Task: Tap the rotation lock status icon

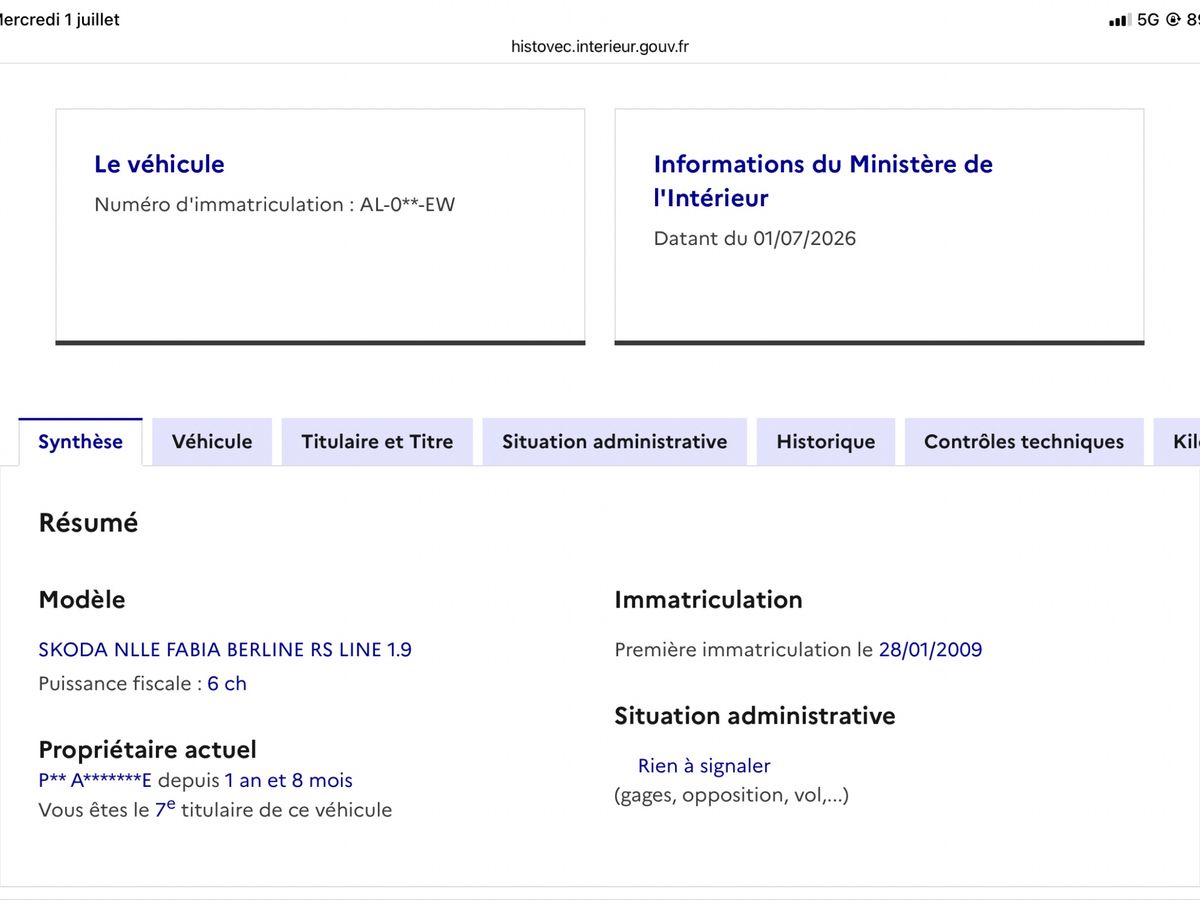Action: pos(1172,19)
